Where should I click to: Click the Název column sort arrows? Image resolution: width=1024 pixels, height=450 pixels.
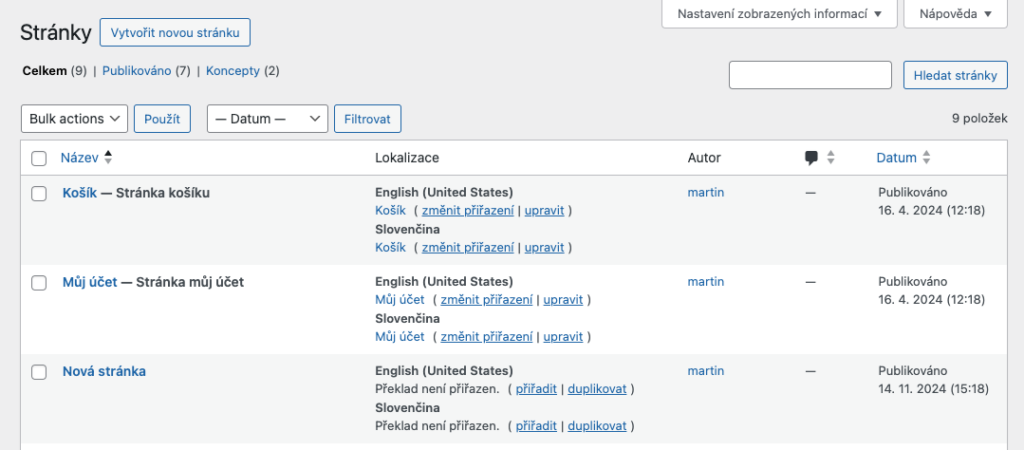[108, 157]
